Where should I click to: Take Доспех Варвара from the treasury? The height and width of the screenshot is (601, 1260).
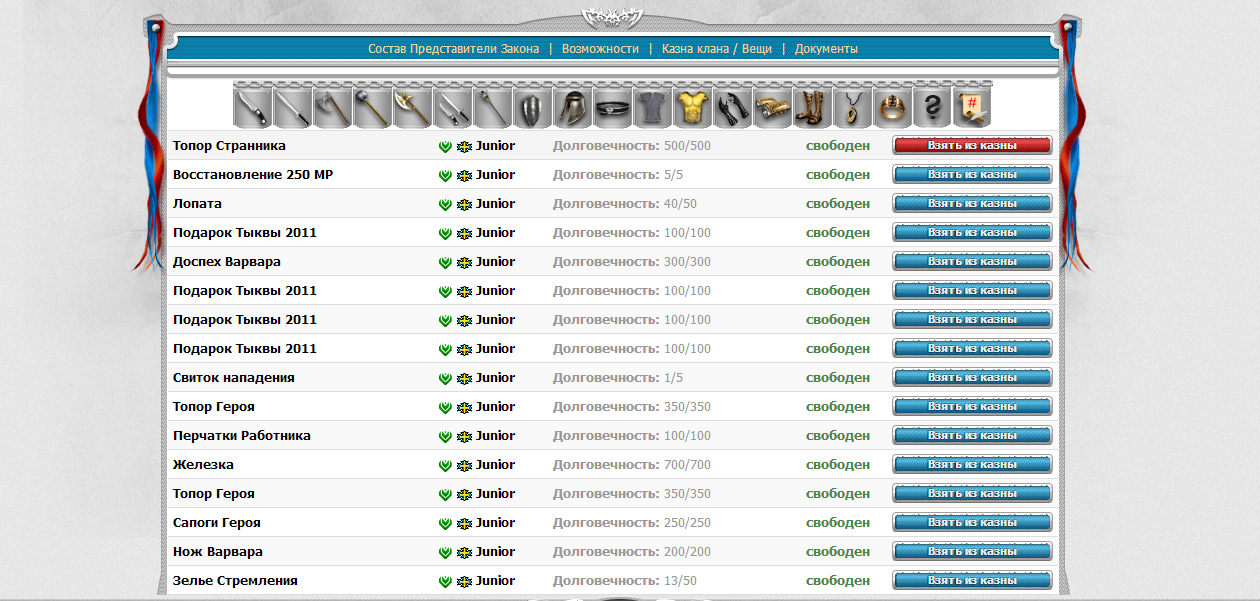(x=972, y=262)
